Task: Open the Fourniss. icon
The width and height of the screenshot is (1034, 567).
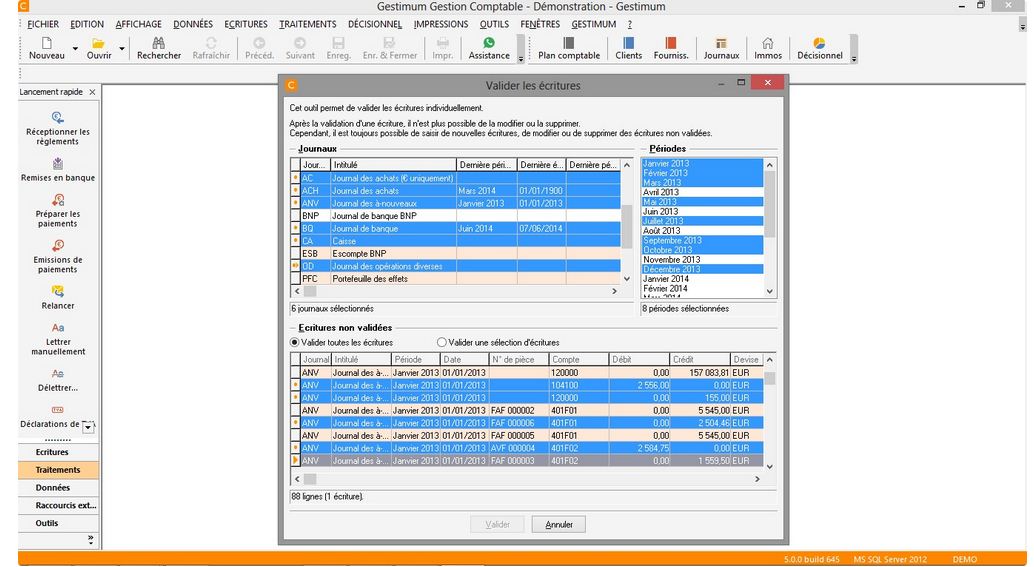Action: coord(671,43)
